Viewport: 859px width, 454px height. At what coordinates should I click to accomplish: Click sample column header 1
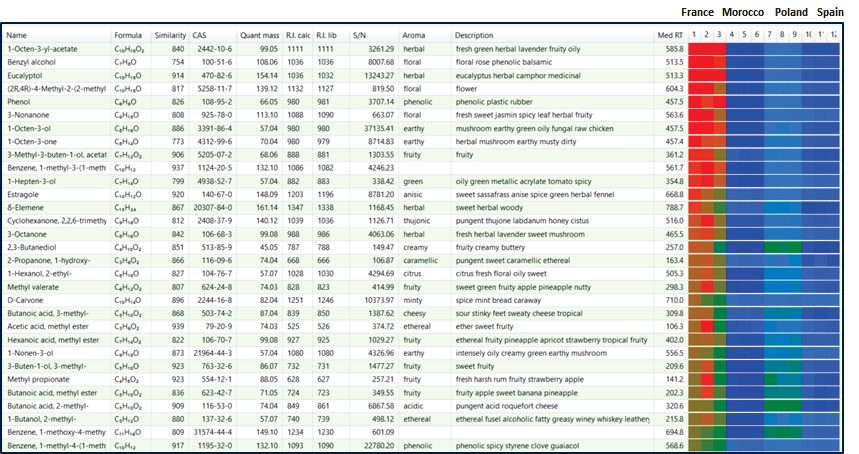(x=694, y=35)
